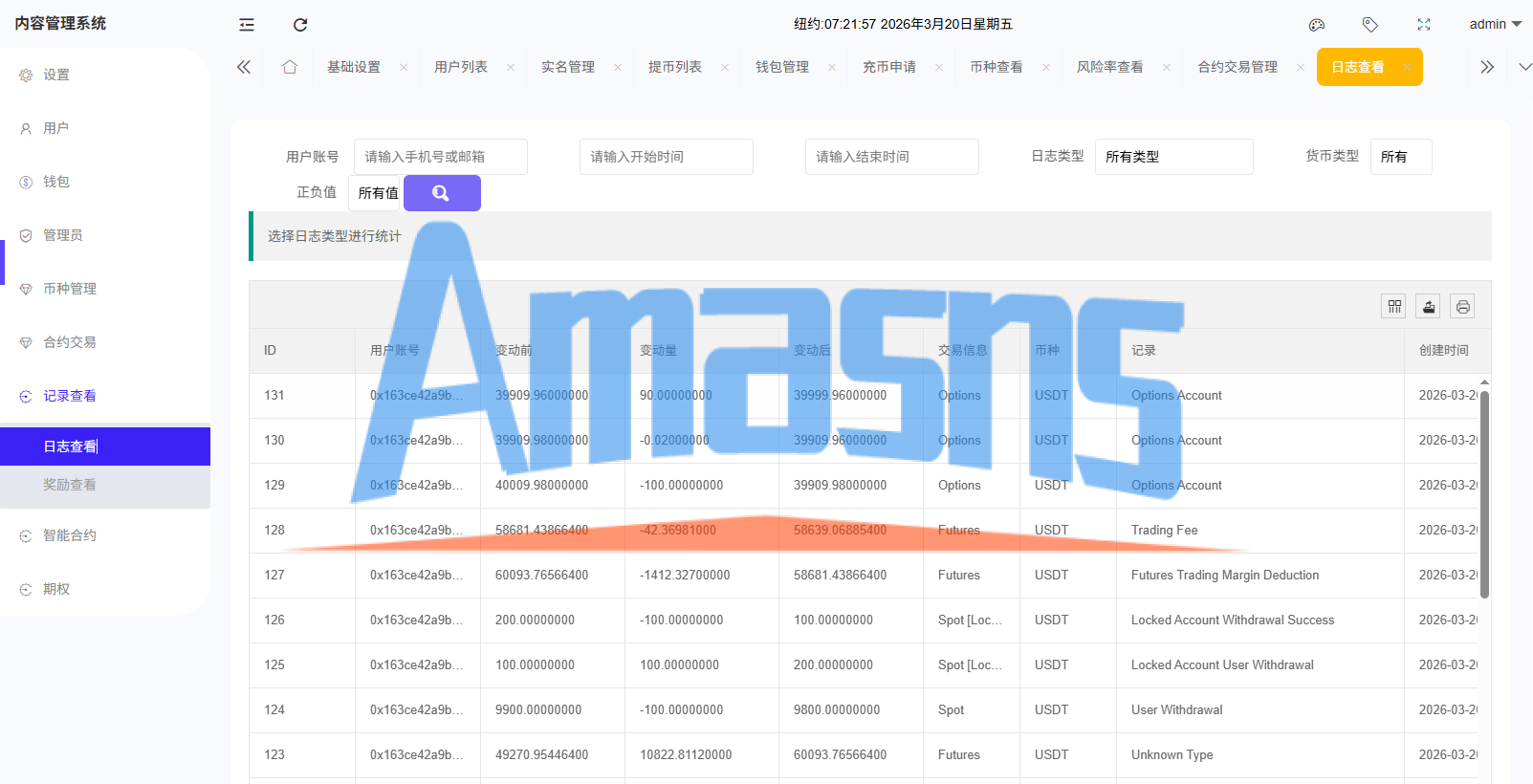The image size is (1533, 784).
Task: Switch to the 实名管理 tab
Action: pyautogui.click(x=568, y=67)
